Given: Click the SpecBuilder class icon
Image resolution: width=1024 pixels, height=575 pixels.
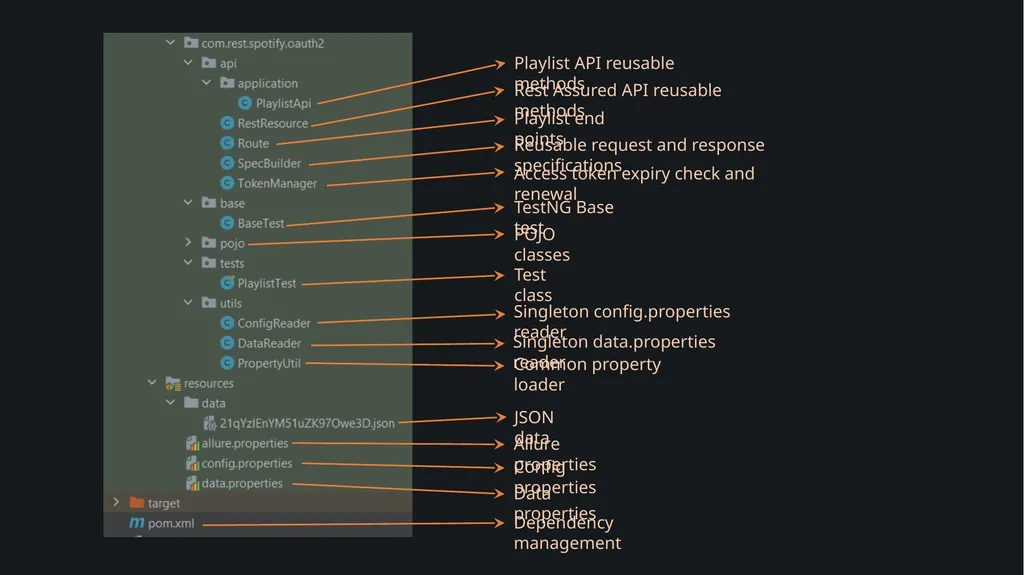Looking at the screenshot, I should [x=227, y=163].
